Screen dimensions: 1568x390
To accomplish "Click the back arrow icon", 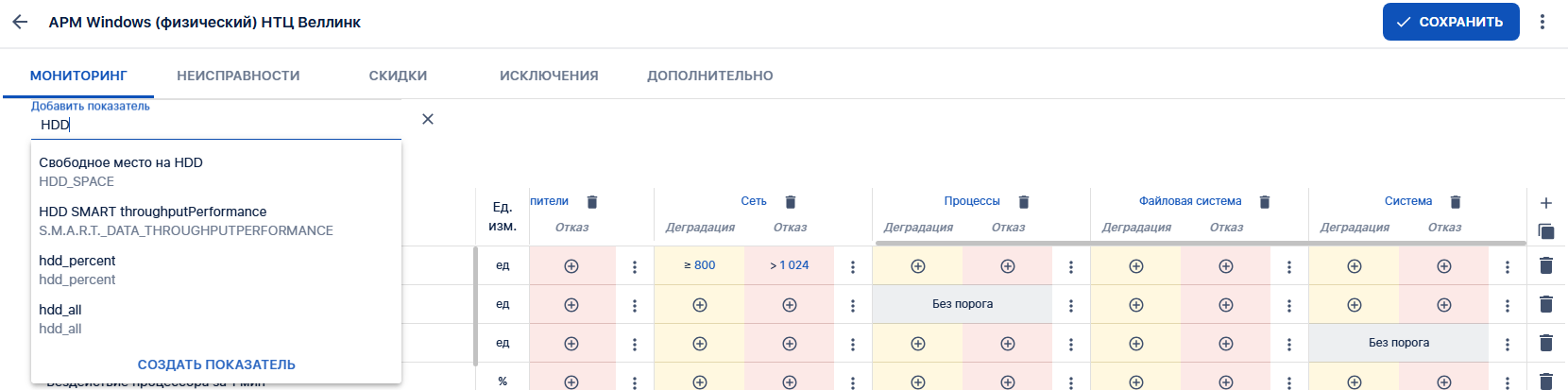I will click(x=20, y=22).
